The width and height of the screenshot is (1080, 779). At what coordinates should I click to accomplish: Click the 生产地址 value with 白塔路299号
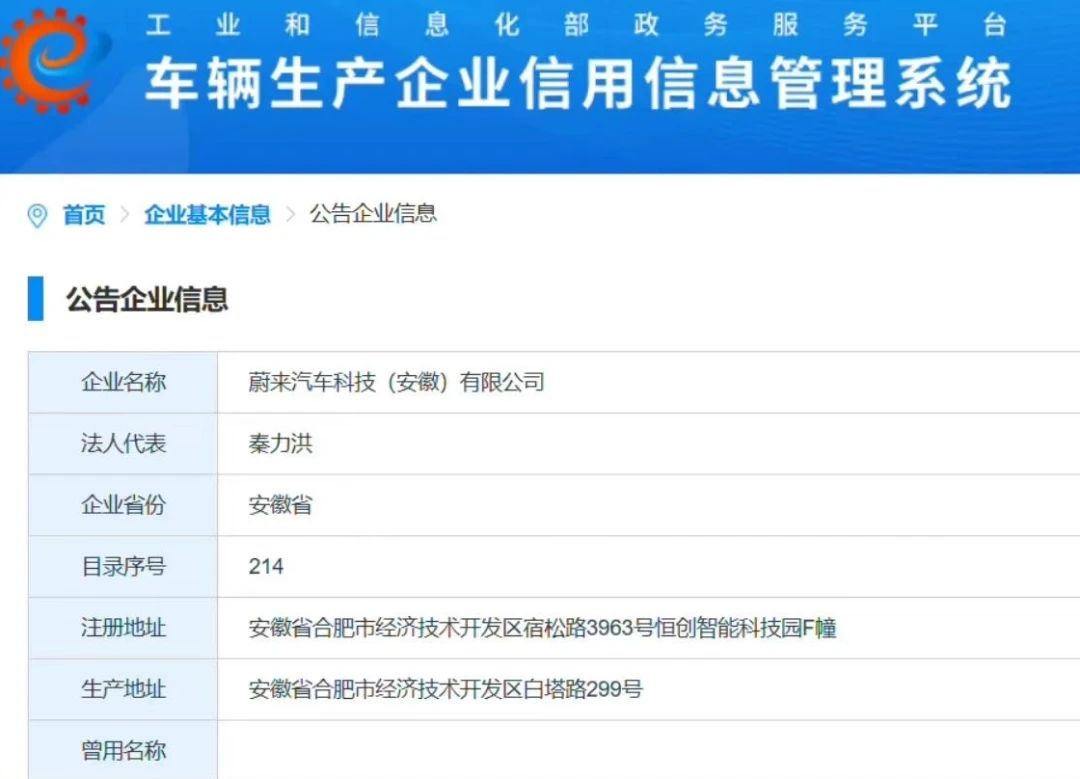[x=445, y=690]
